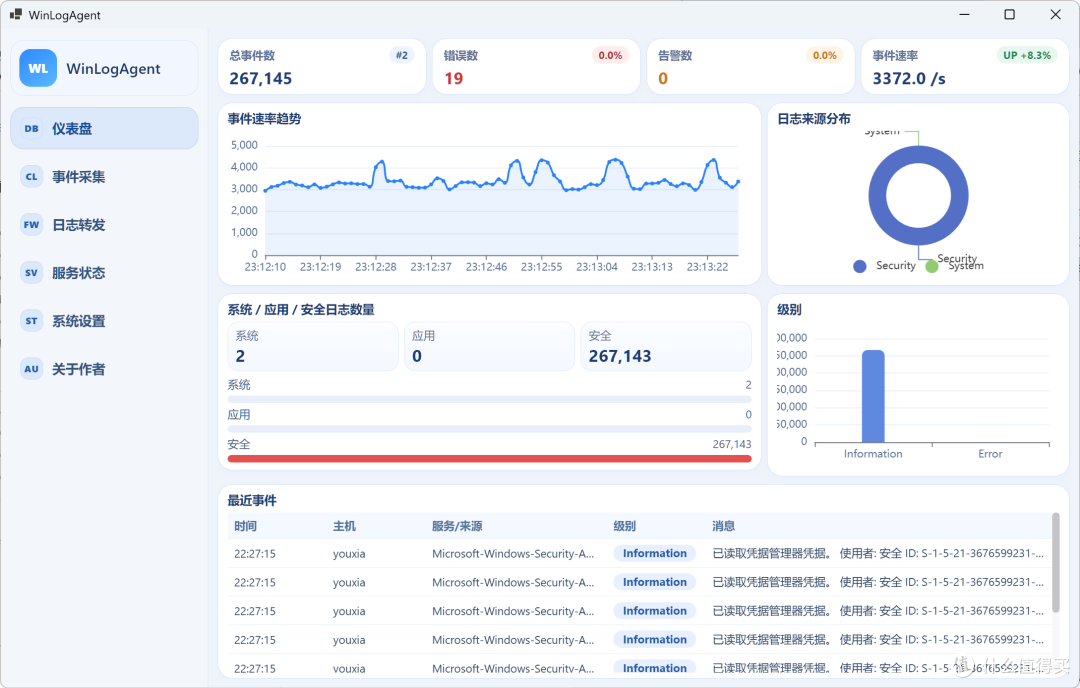Click the 应用 count card showing 0

489,346
